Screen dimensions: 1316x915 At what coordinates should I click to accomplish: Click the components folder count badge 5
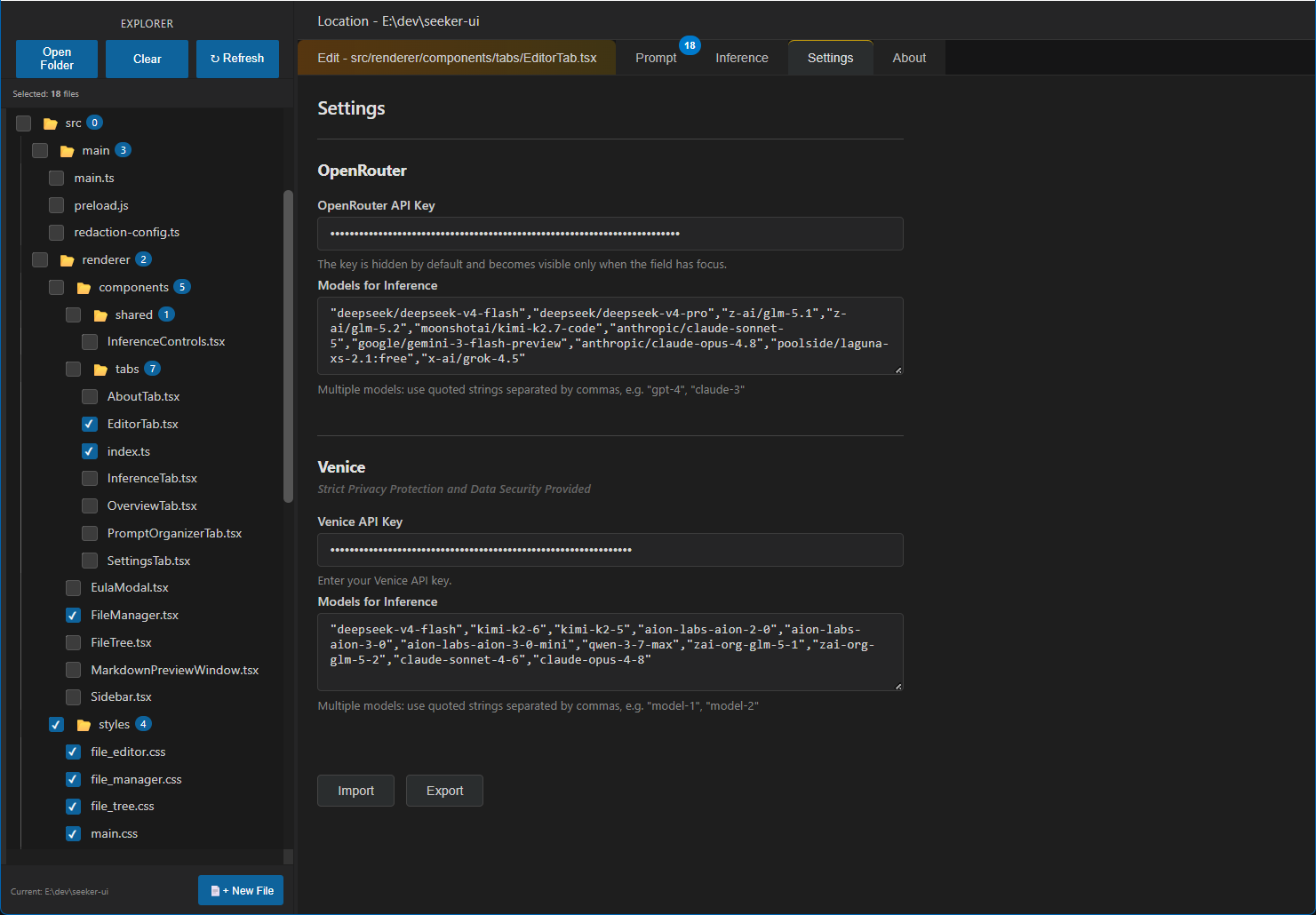(x=182, y=287)
